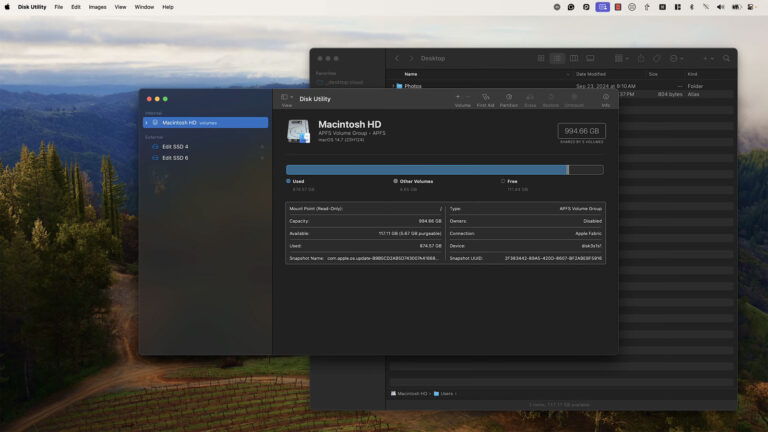This screenshot has width=768, height=432.
Task: Open the Disk Utility app menu
Action: (32, 7)
